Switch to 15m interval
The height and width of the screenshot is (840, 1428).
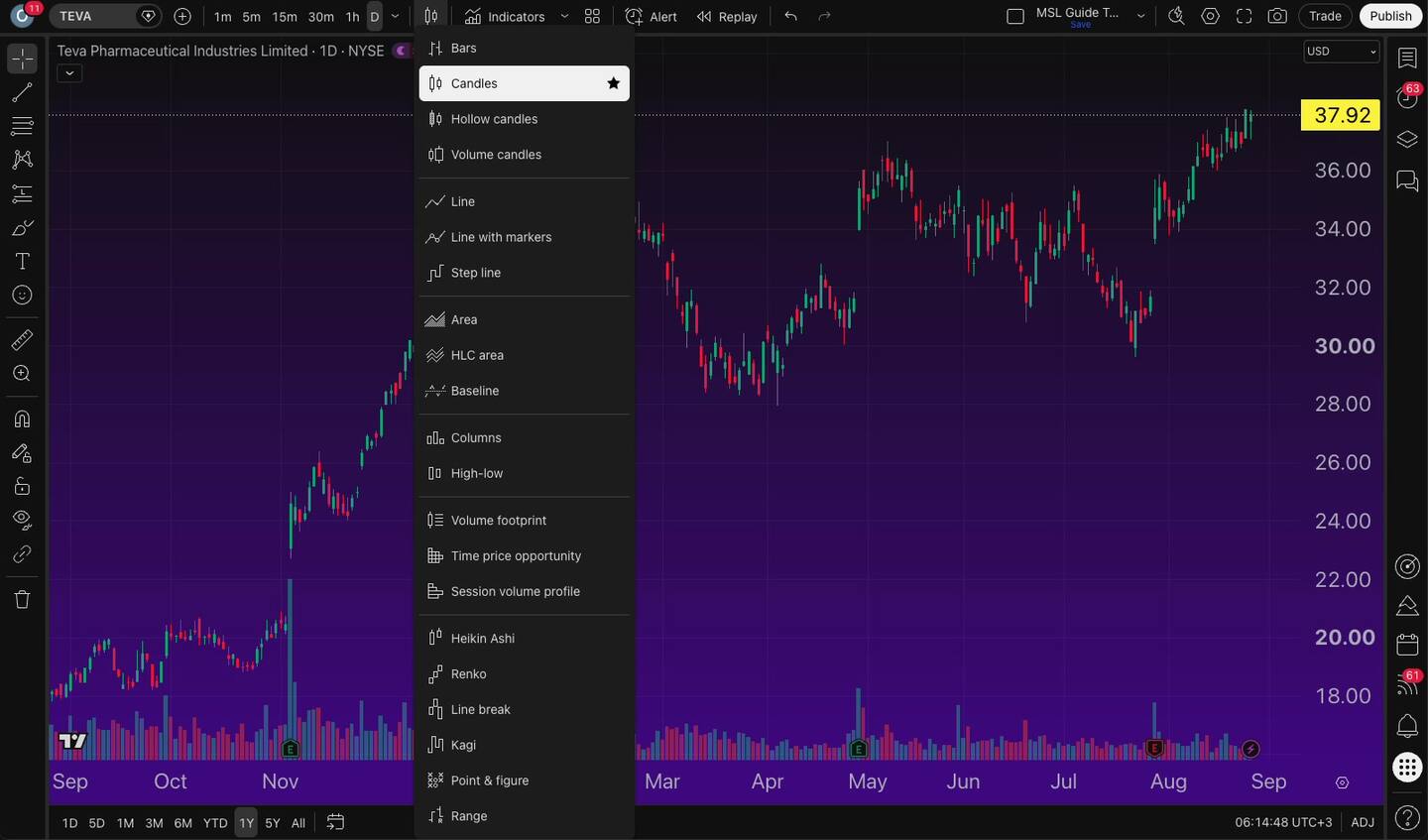tap(285, 16)
